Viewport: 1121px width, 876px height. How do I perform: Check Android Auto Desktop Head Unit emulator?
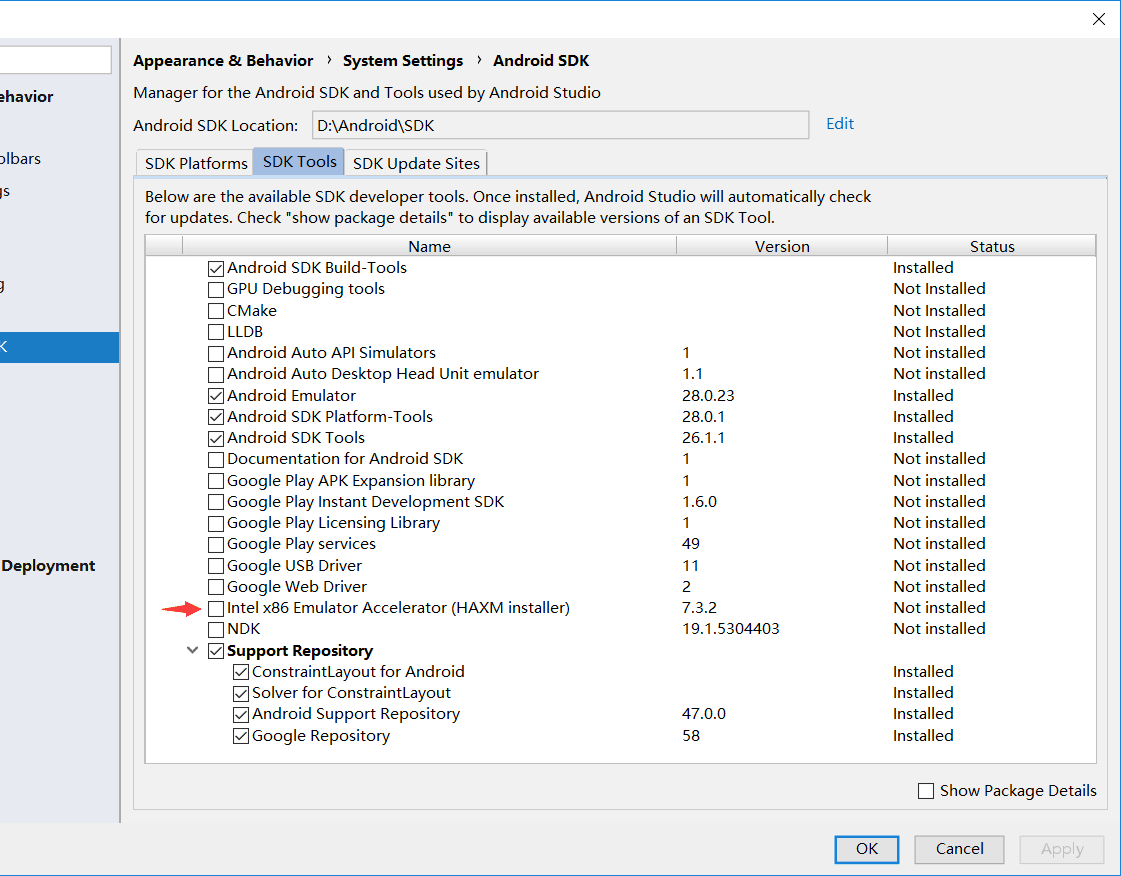(215, 374)
